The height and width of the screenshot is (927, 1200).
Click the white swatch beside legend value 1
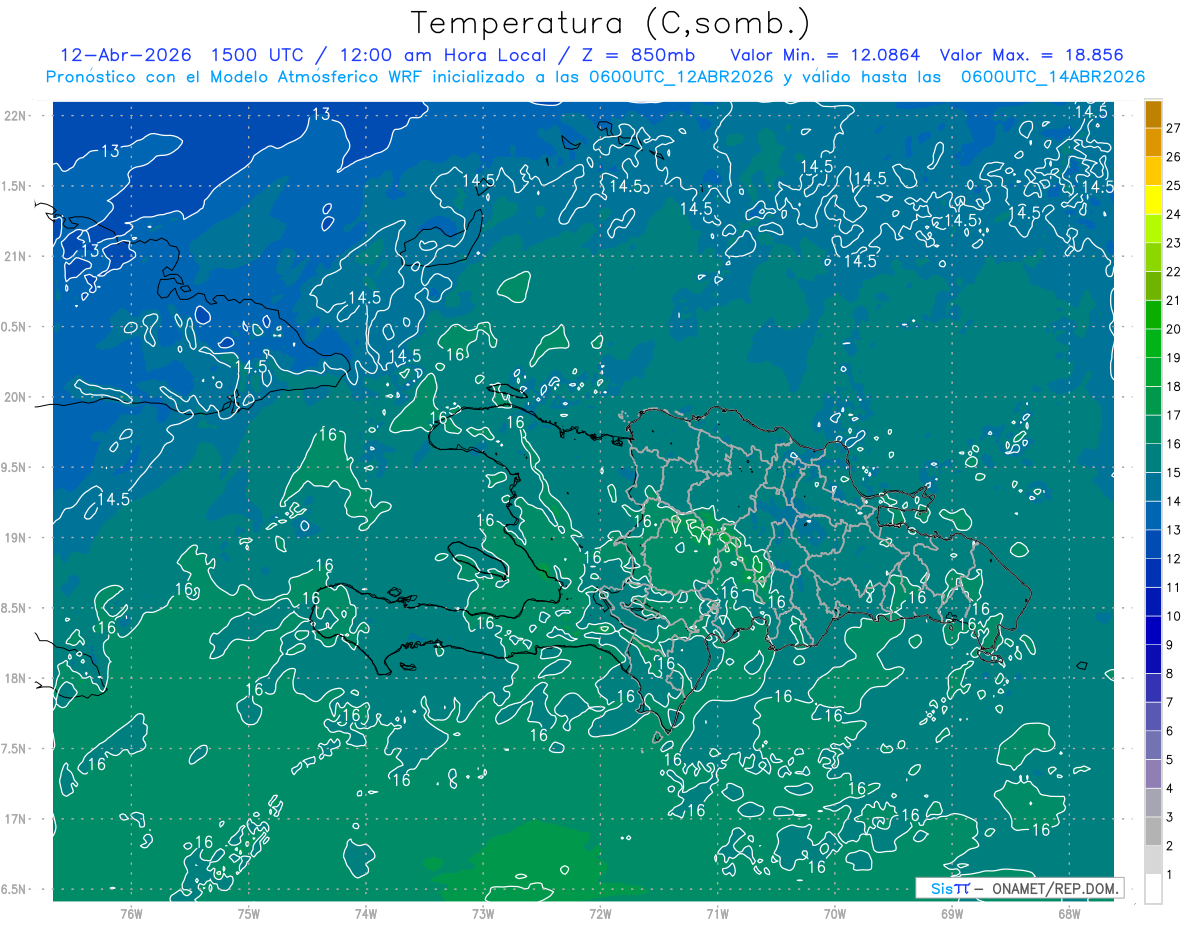[1153, 889]
